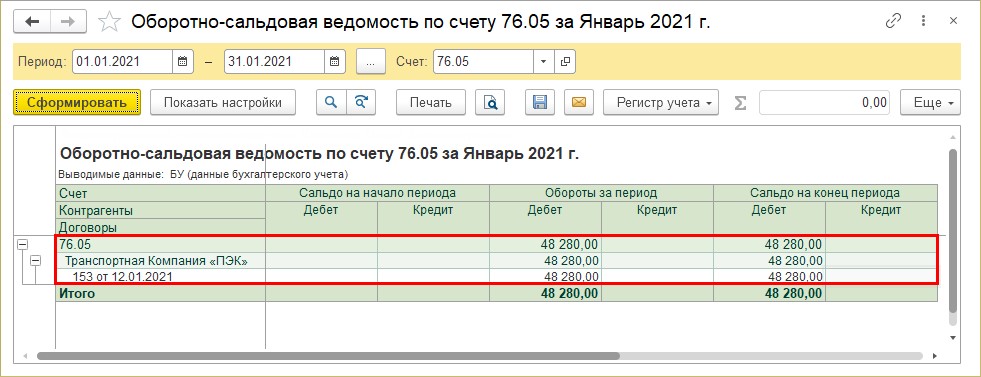Click Итого closing debit balance 48 280,00
The height and width of the screenshot is (377, 981).
[x=769, y=293]
